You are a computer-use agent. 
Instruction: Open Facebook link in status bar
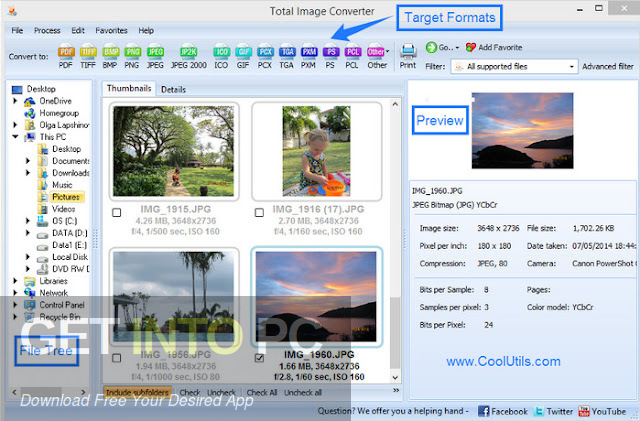[502, 411]
